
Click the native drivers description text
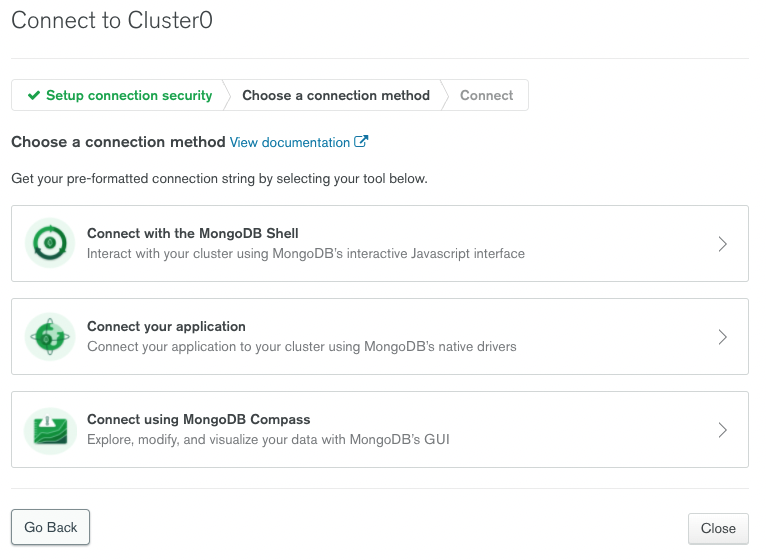(x=302, y=346)
